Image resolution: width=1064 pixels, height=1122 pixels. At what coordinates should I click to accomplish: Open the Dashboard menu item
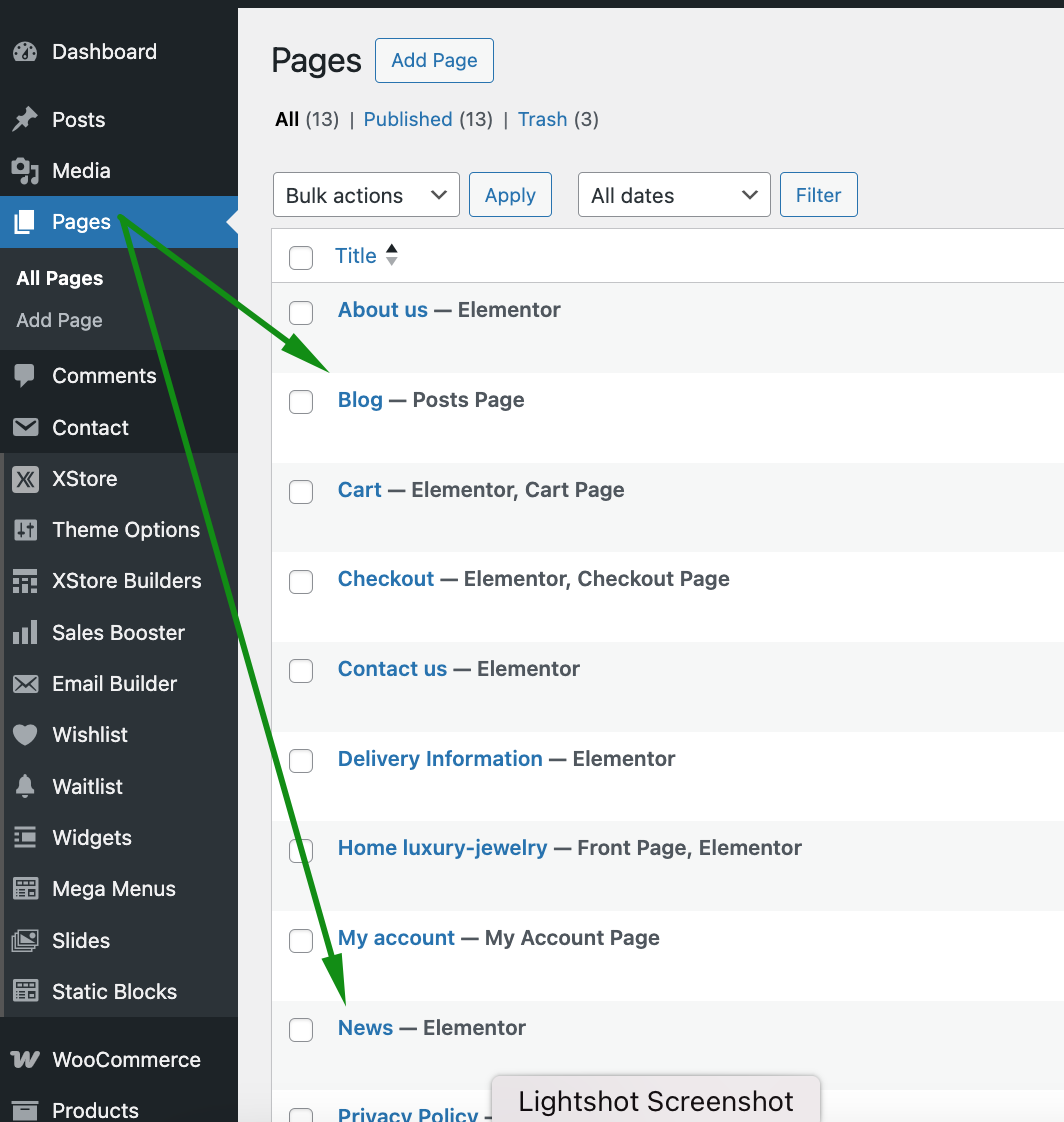[x=104, y=52]
